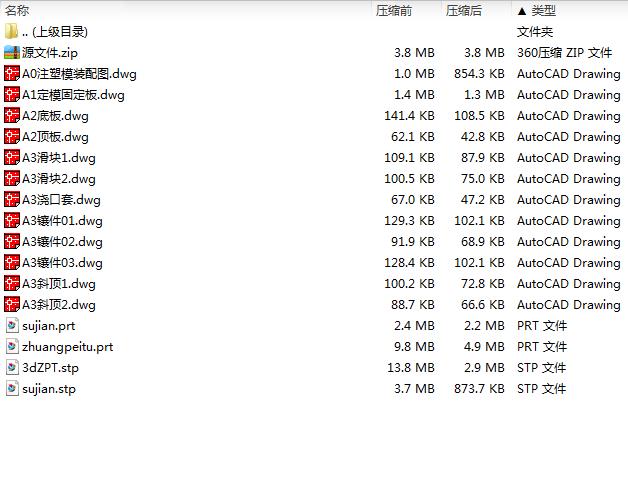Click the parent directory folder icon
This screenshot has width=628, height=479.
point(12,31)
